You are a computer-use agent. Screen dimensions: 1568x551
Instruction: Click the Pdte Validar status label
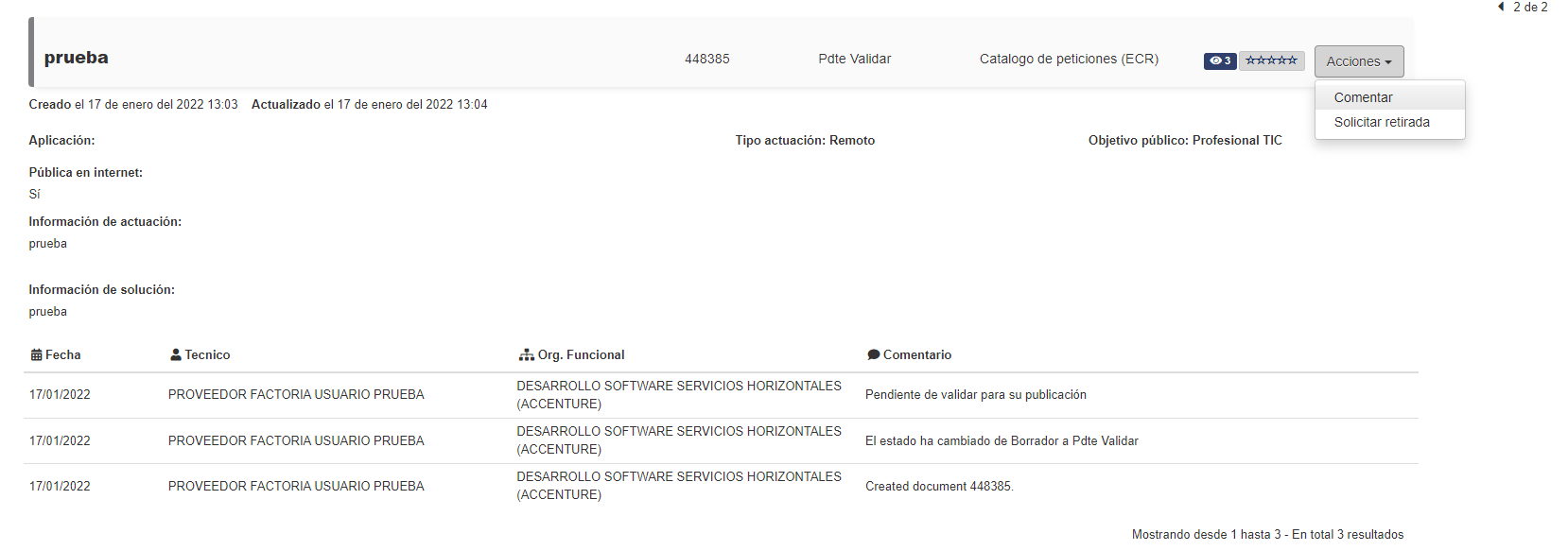(x=854, y=59)
